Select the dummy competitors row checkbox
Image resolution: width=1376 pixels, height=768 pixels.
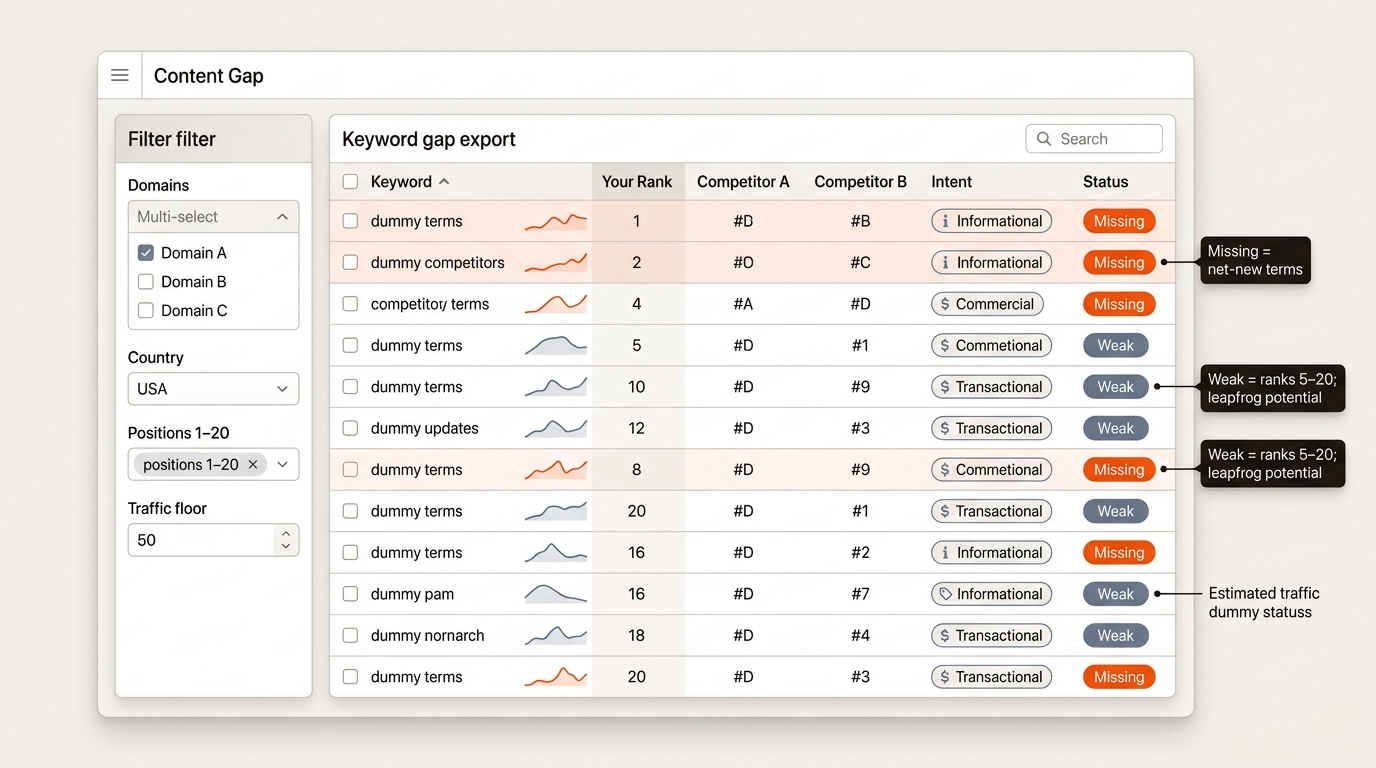click(350, 263)
